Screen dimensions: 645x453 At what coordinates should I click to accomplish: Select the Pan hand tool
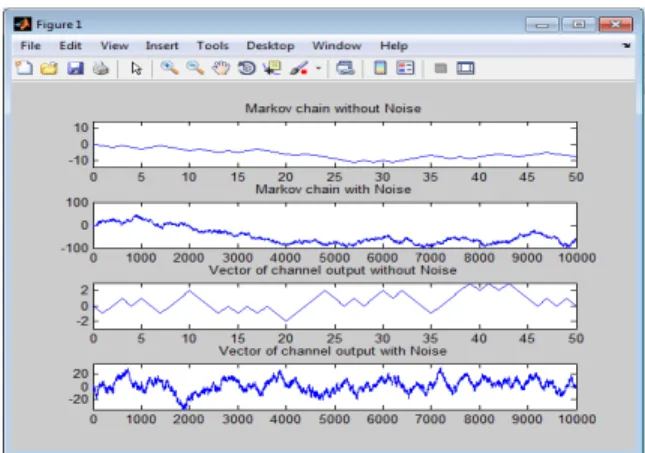pos(221,68)
